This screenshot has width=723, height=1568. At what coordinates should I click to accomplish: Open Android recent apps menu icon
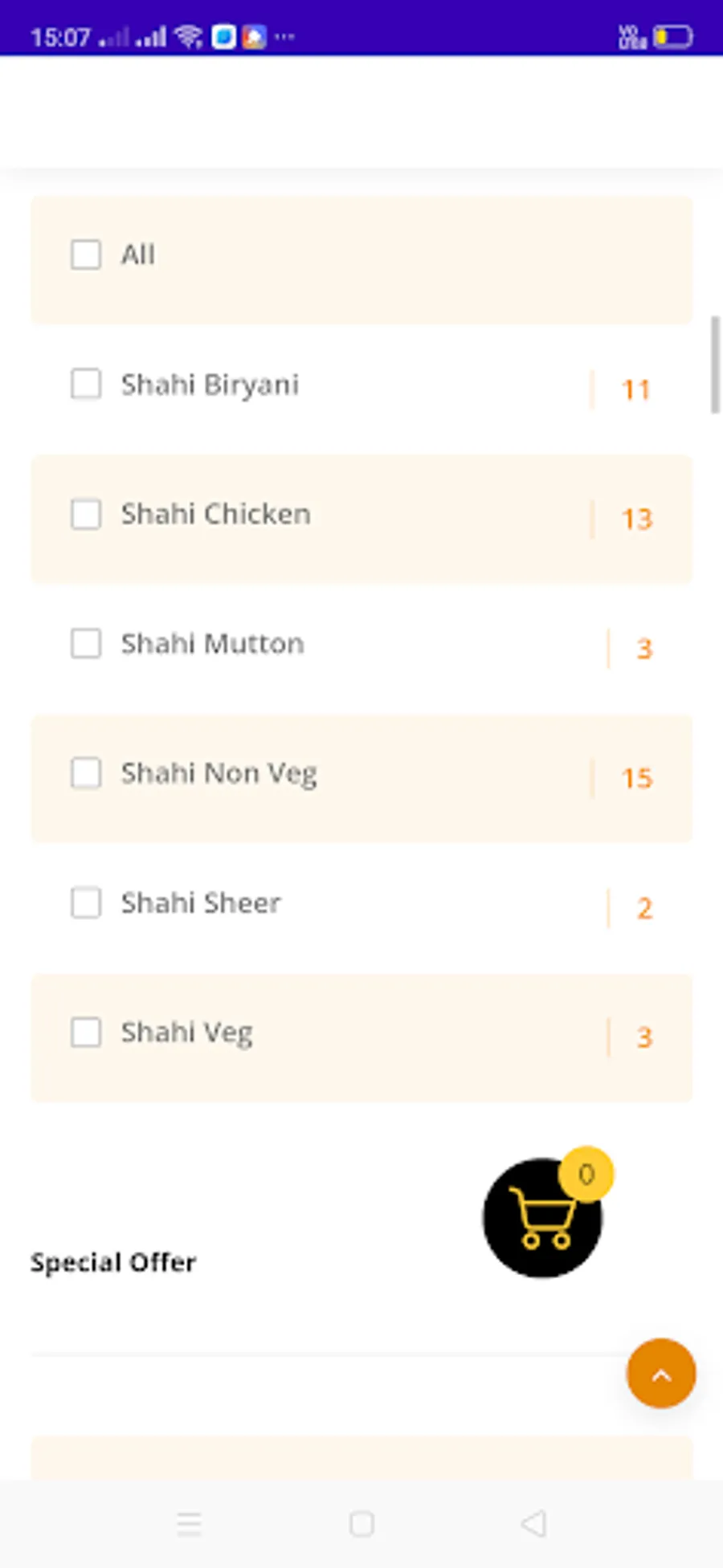[x=190, y=1523]
